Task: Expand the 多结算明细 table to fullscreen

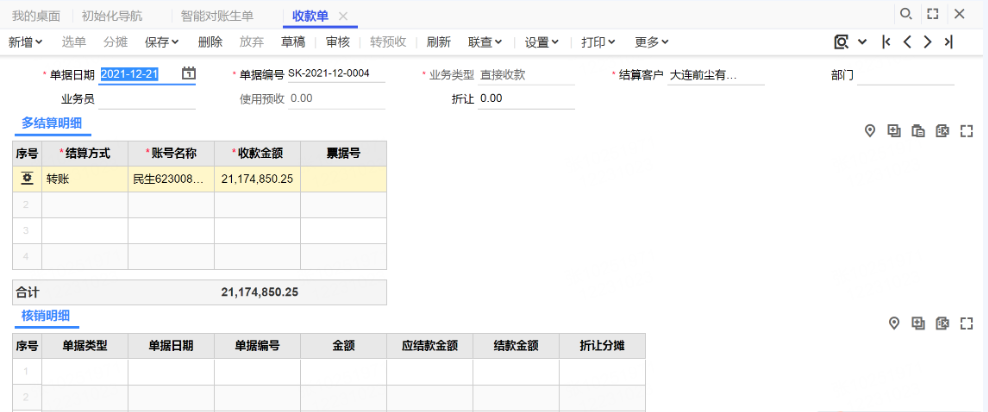Action: [966, 131]
